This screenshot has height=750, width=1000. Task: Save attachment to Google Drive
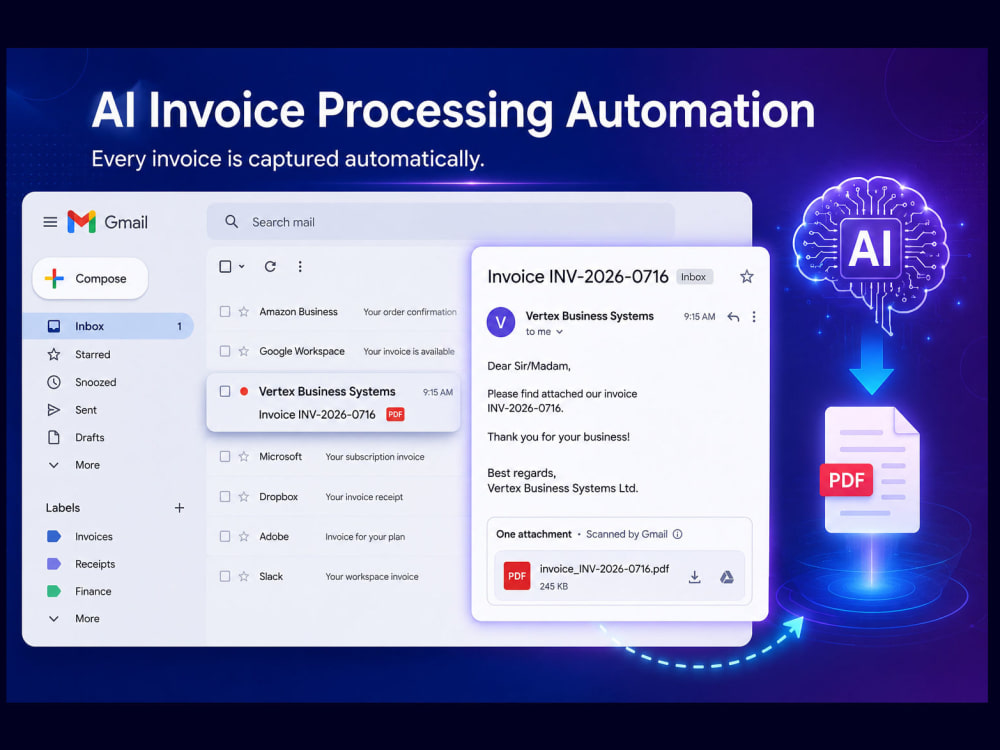pos(726,577)
